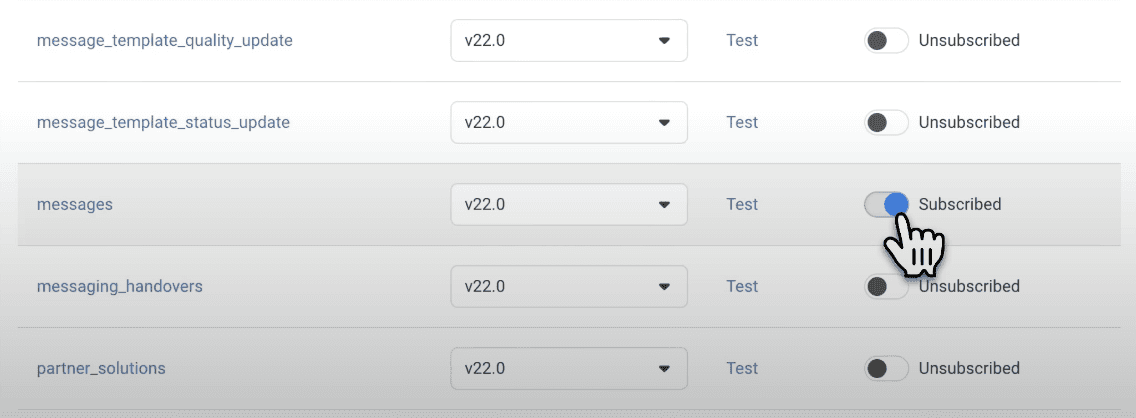Open partner_solutions version dropdown
The image size is (1136, 418).
tap(569, 368)
